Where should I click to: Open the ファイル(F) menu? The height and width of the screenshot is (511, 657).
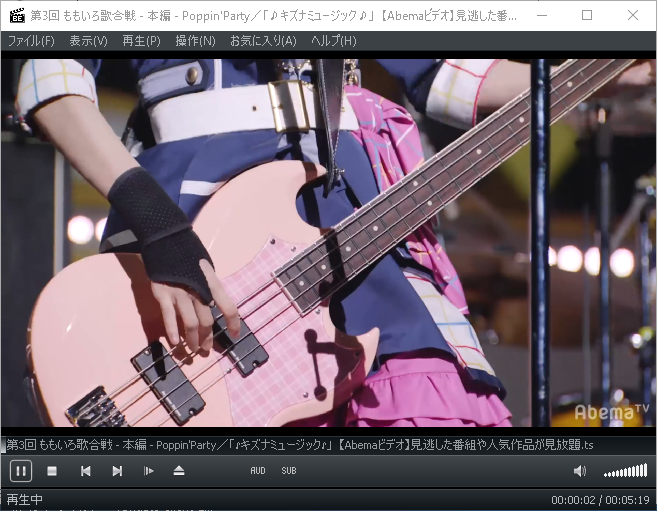point(31,41)
